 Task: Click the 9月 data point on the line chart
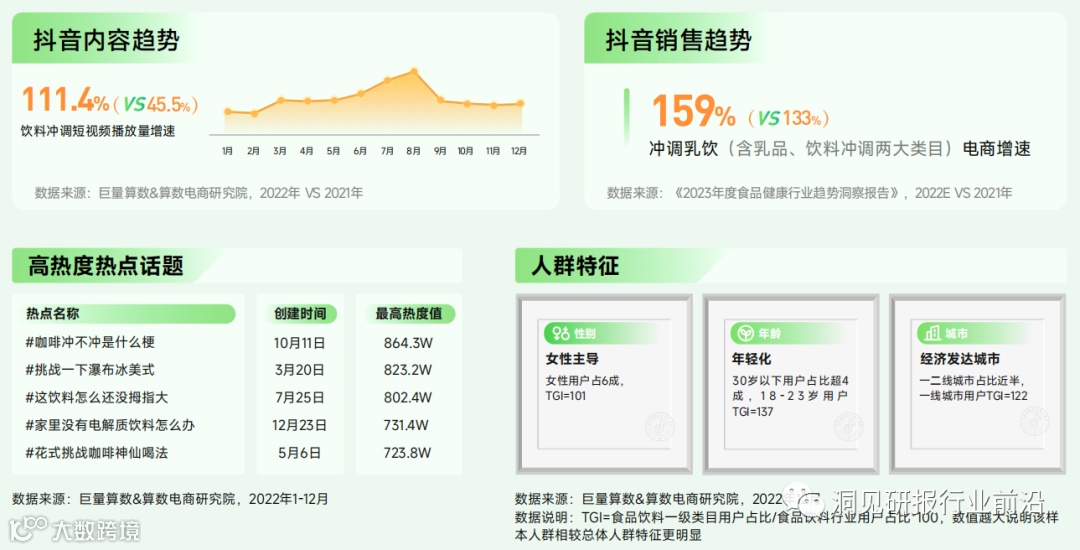coord(441,100)
